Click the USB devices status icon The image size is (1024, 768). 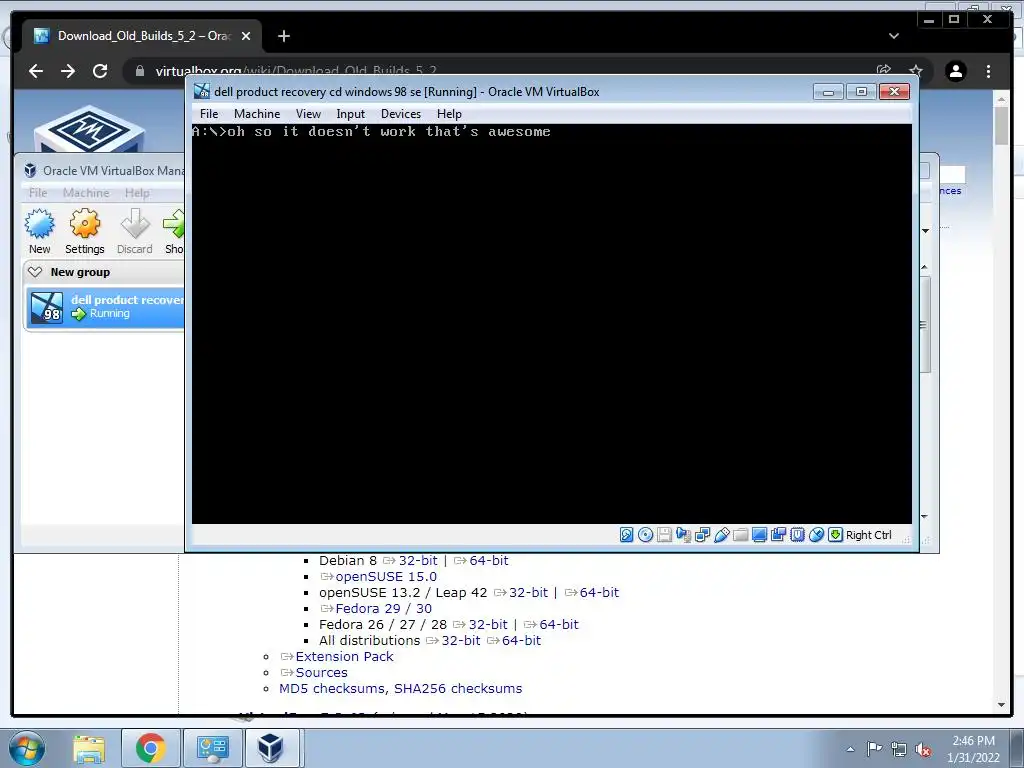coord(722,535)
